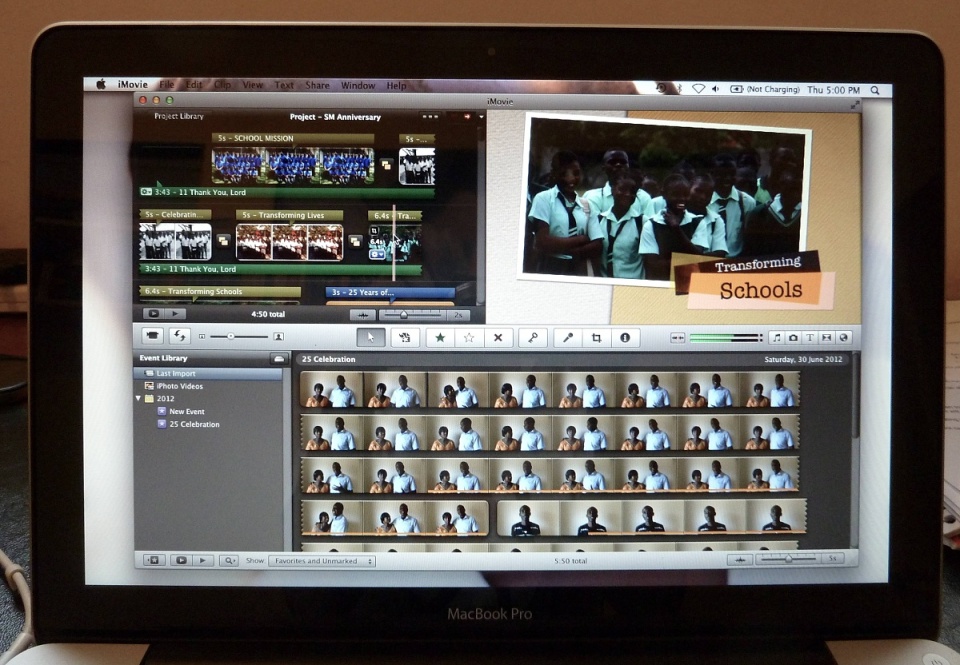Open the inspector info button
The width and height of the screenshot is (960, 665).
click(625, 338)
